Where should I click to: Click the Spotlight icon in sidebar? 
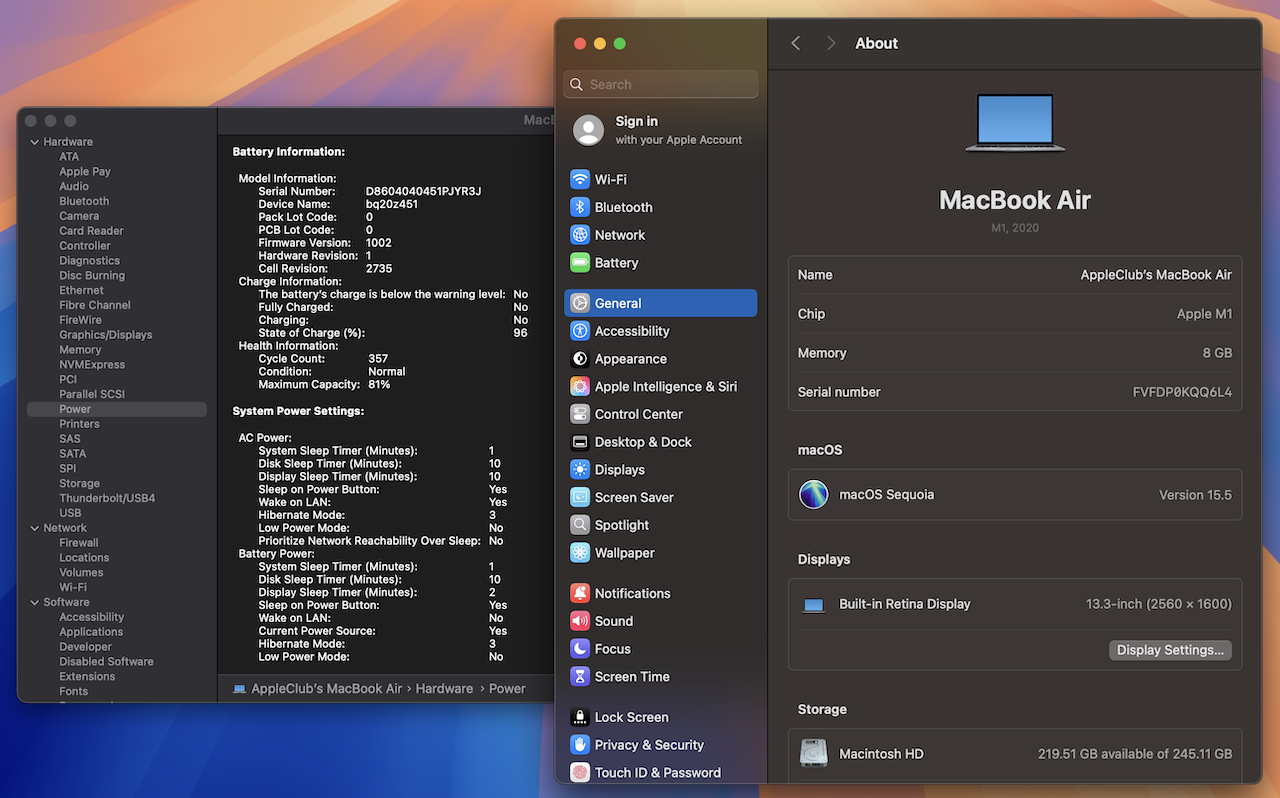(580, 525)
